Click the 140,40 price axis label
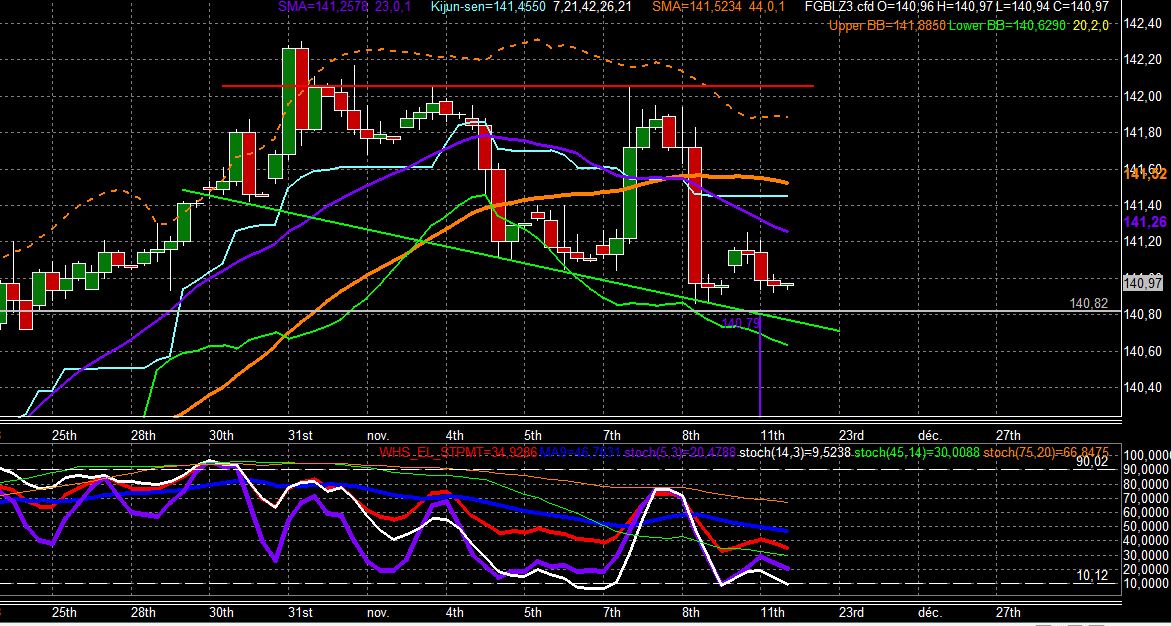Screen dimensions: 1171x626 point(1143,387)
